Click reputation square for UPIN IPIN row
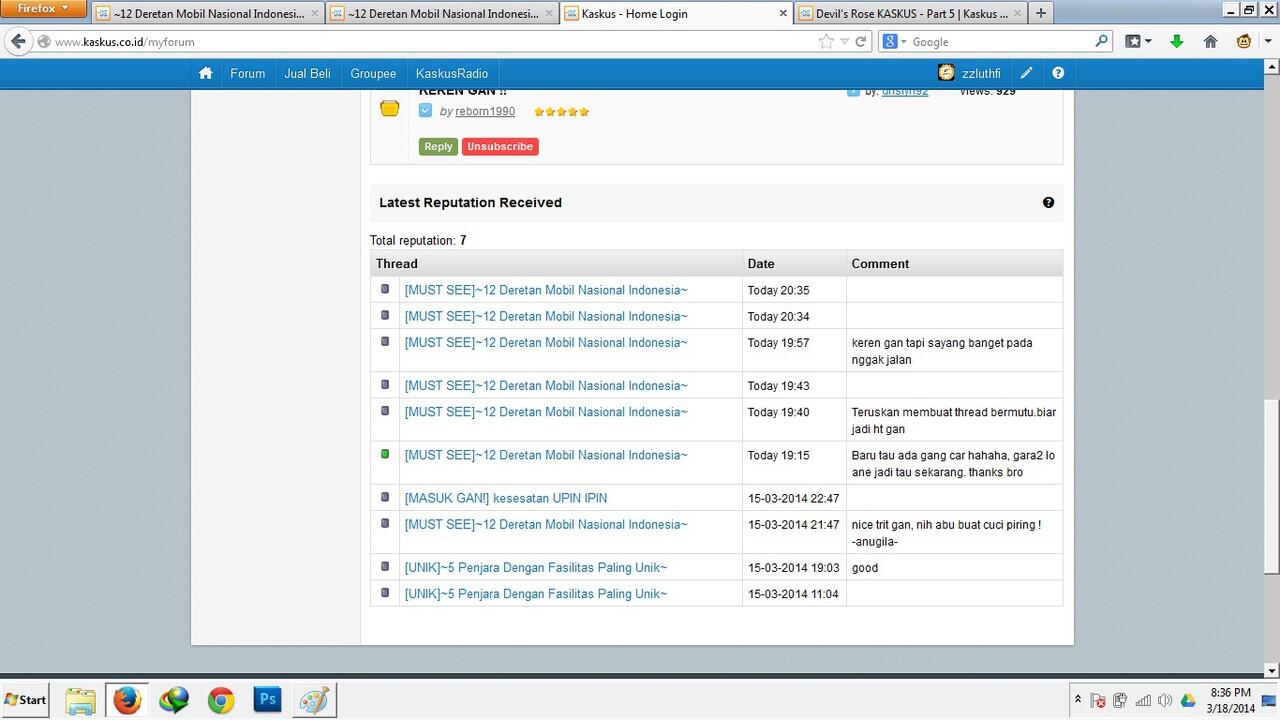This screenshot has height=720, width=1280. [x=385, y=497]
